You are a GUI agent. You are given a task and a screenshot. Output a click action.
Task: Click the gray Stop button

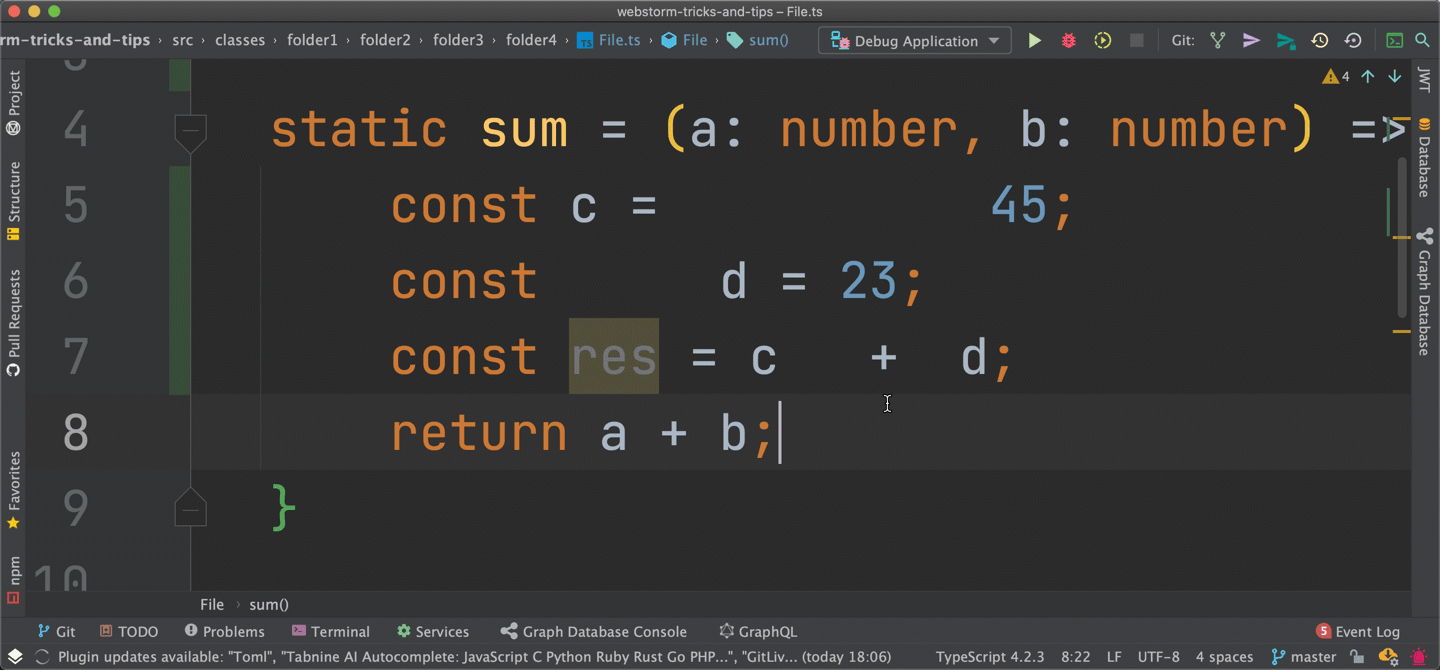click(1137, 41)
